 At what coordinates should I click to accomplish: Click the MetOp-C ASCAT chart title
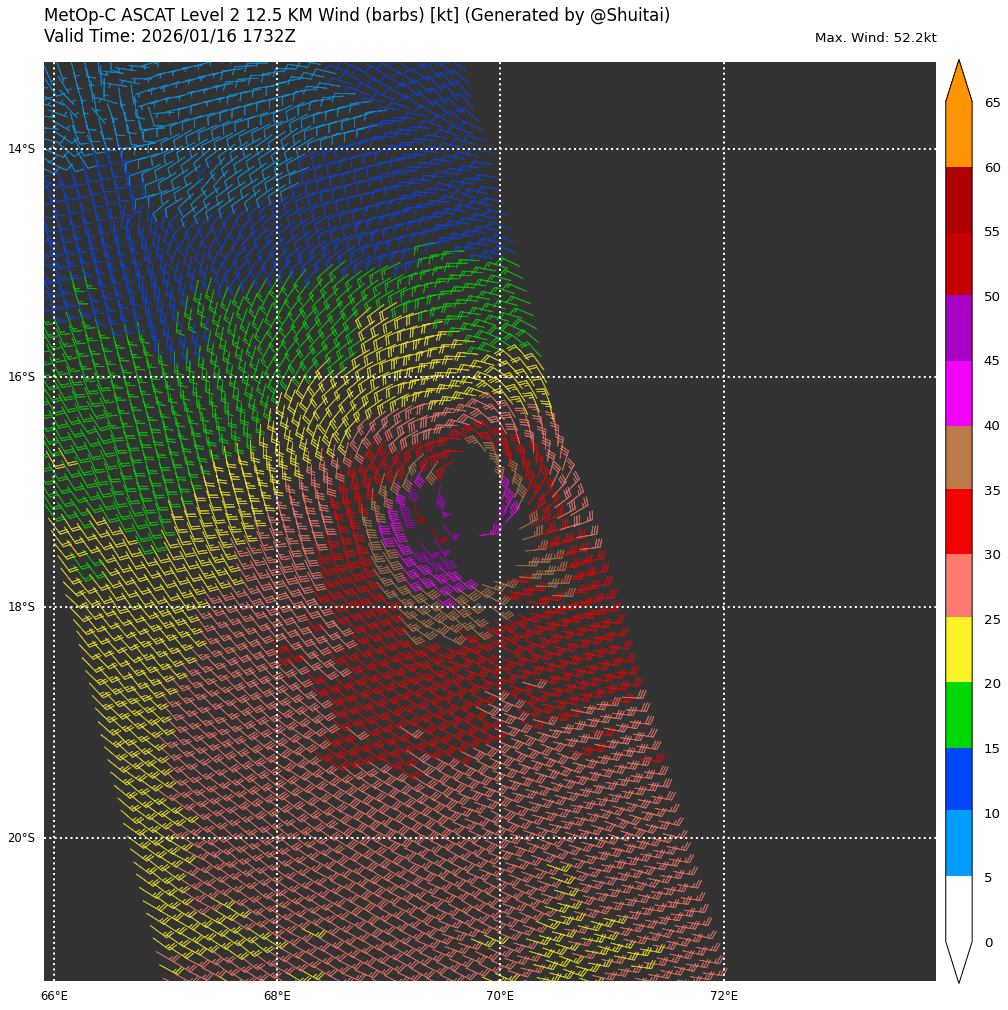(357, 16)
